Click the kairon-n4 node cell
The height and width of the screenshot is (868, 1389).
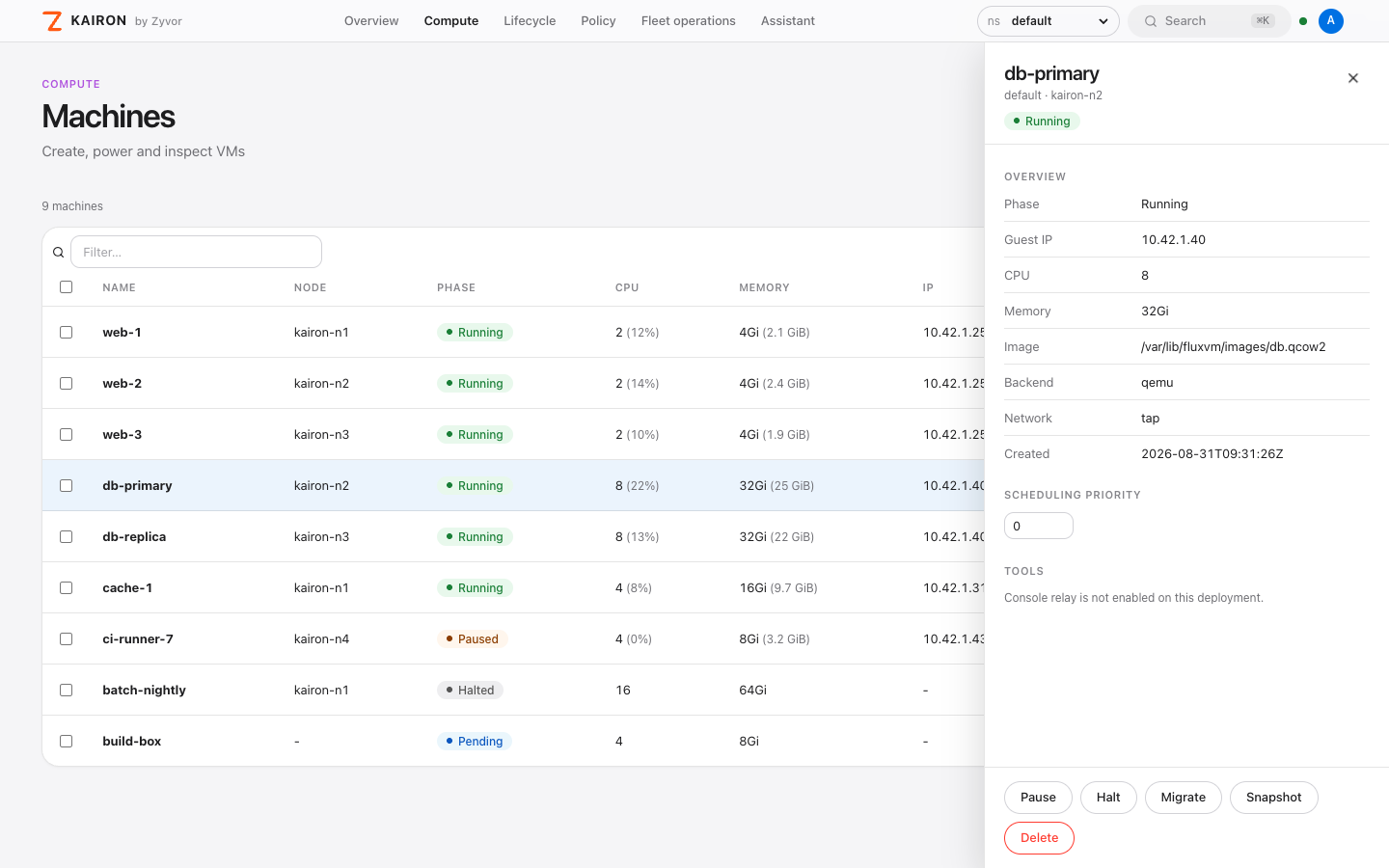pyautogui.click(x=321, y=639)
